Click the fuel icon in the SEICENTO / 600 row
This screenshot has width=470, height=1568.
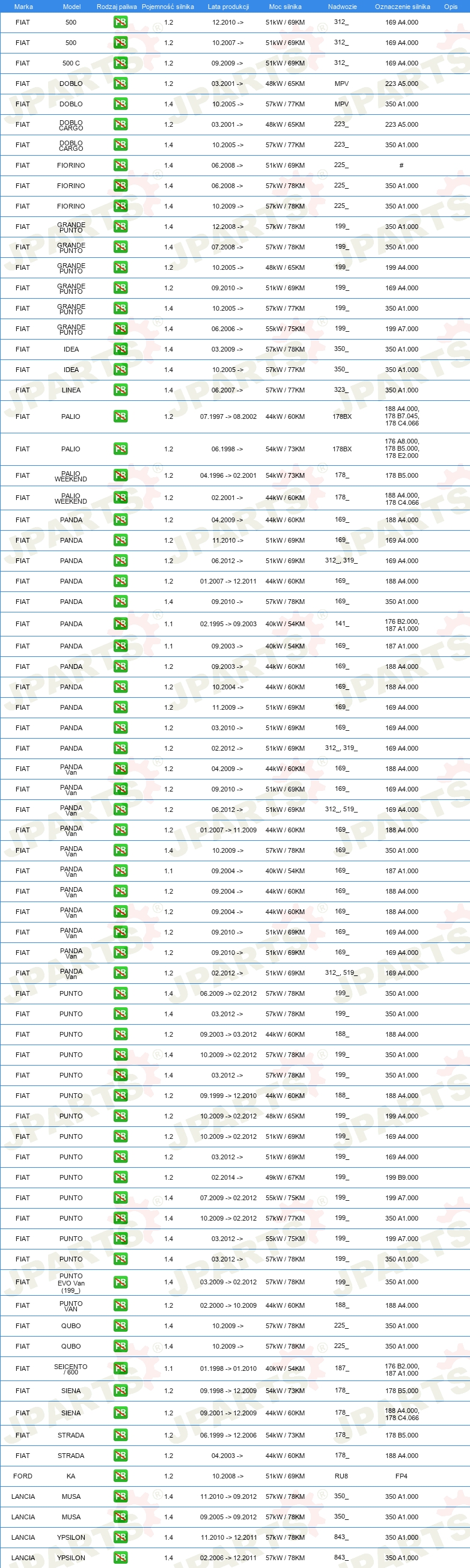(121, 1368)
